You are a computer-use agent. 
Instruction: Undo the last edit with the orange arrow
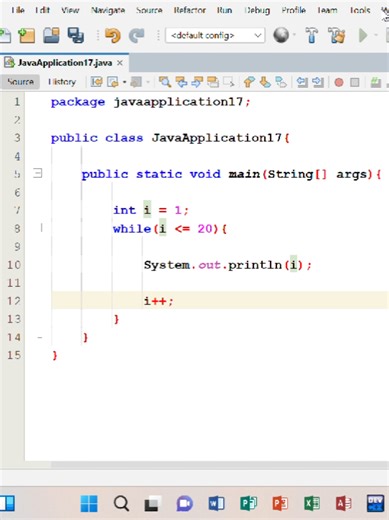113,35
